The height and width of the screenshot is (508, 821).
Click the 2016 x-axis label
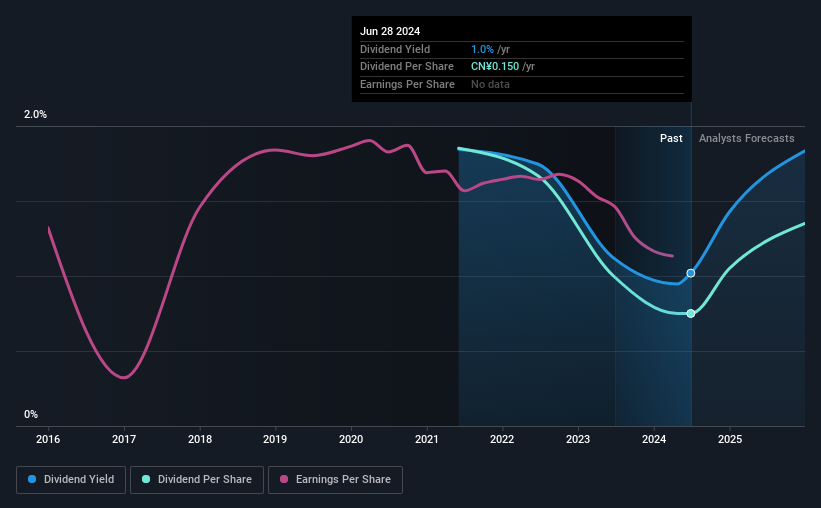click(48, 439)
